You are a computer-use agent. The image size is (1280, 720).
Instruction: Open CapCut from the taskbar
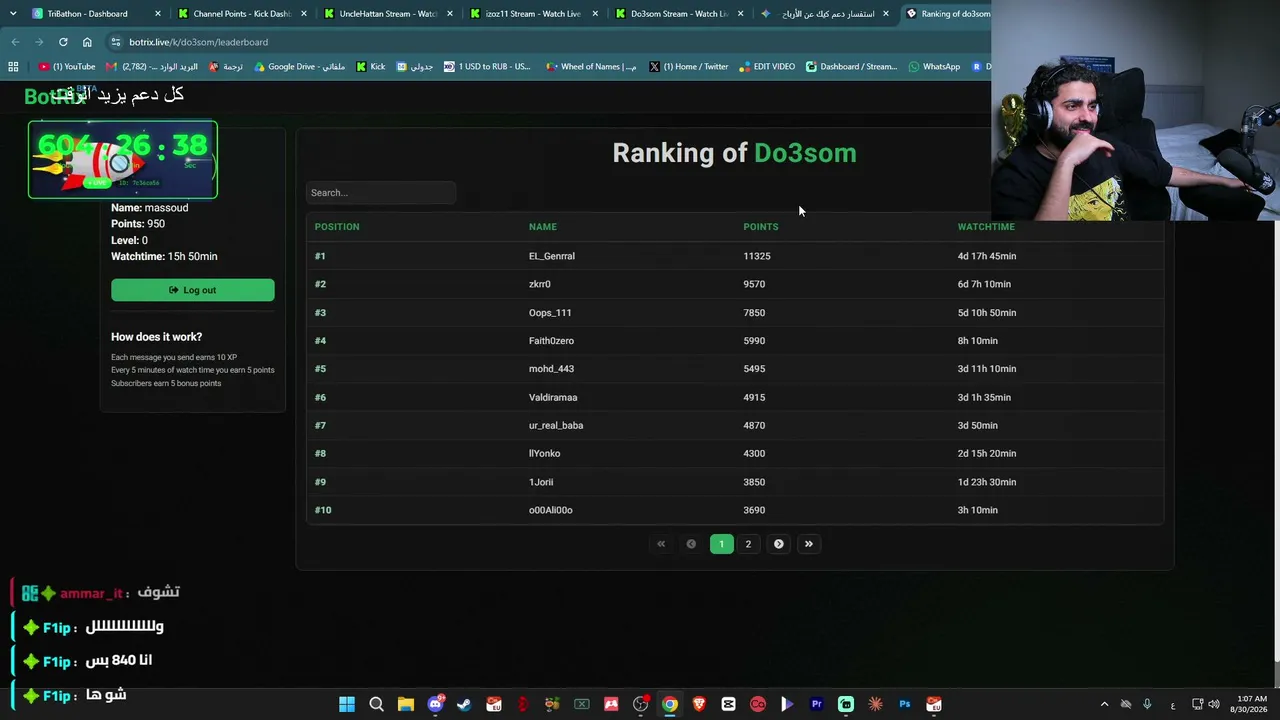728,705
